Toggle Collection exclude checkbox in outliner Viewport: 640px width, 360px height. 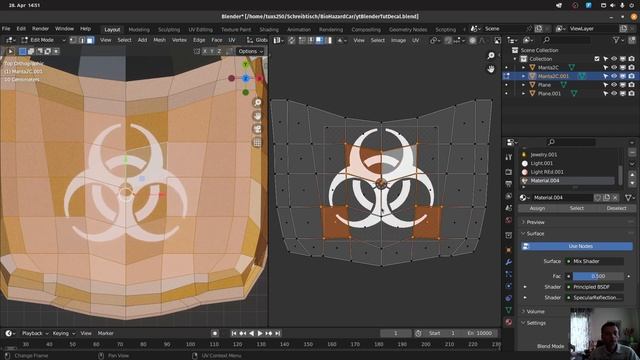(597, 59)
